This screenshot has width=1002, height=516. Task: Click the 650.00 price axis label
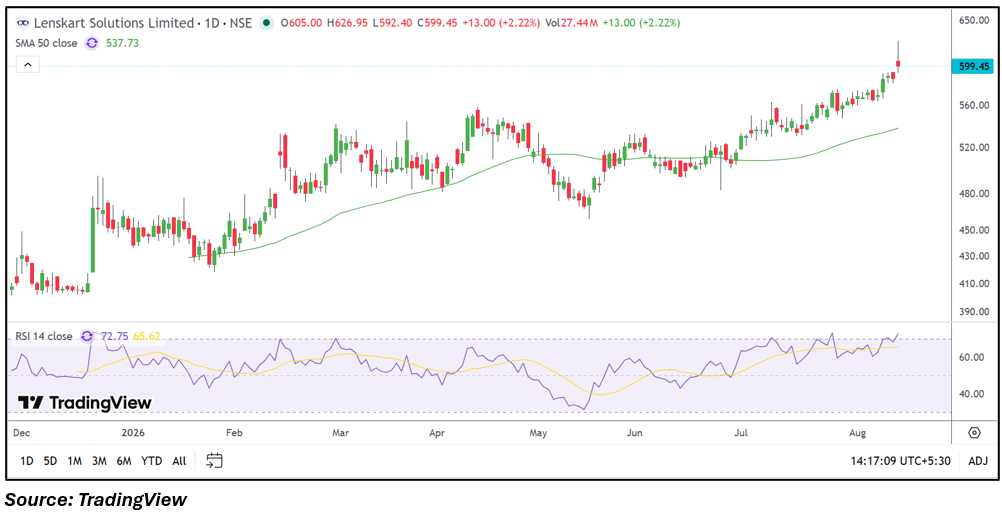(x=973, y=20)
